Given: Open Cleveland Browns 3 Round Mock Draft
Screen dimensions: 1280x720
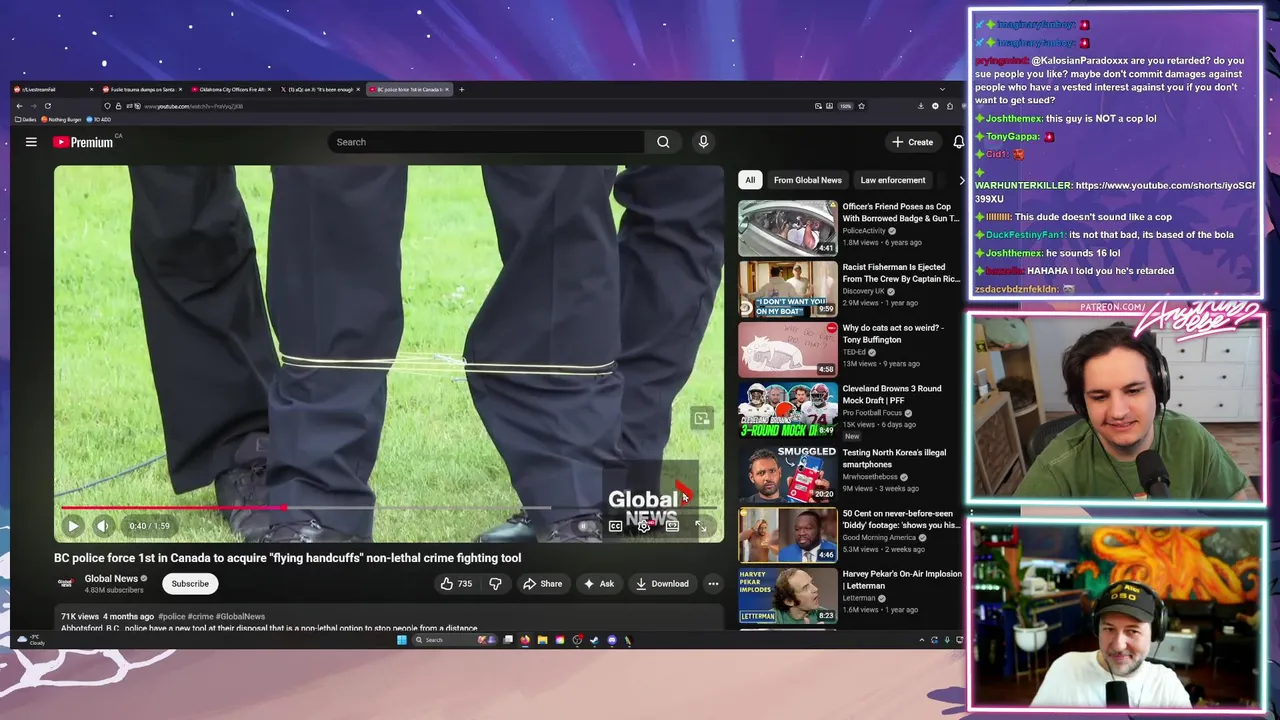Looking at the screenshot, I should click(x=850, y=410).
